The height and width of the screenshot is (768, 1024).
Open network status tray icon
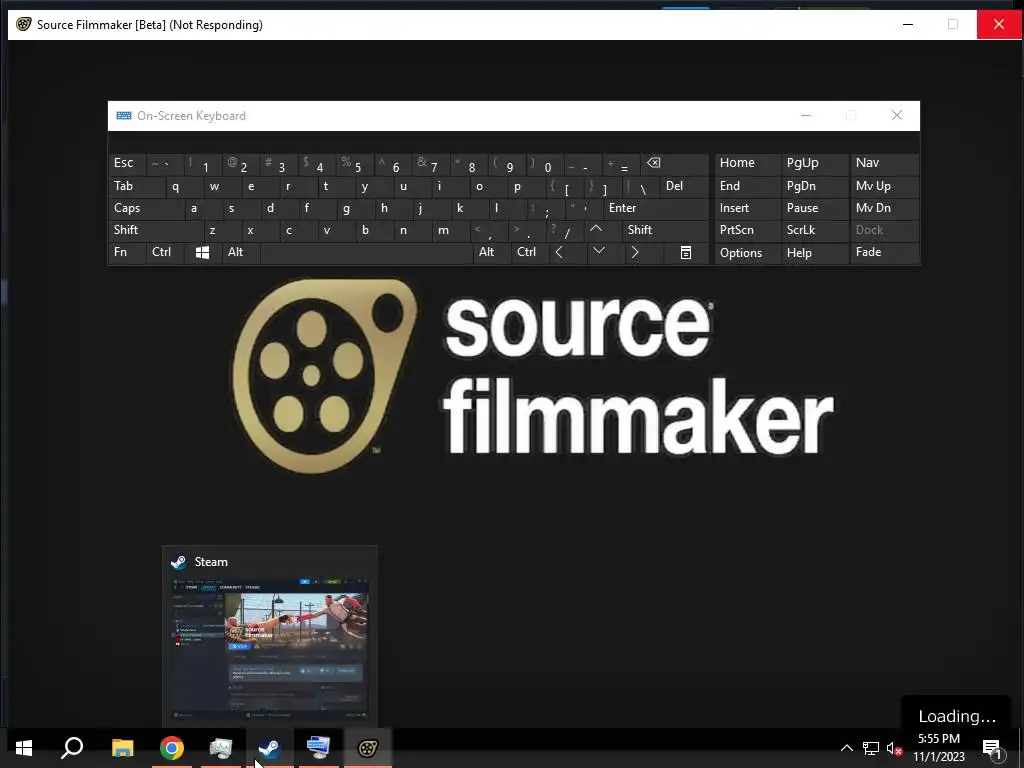tap(871, 748)
